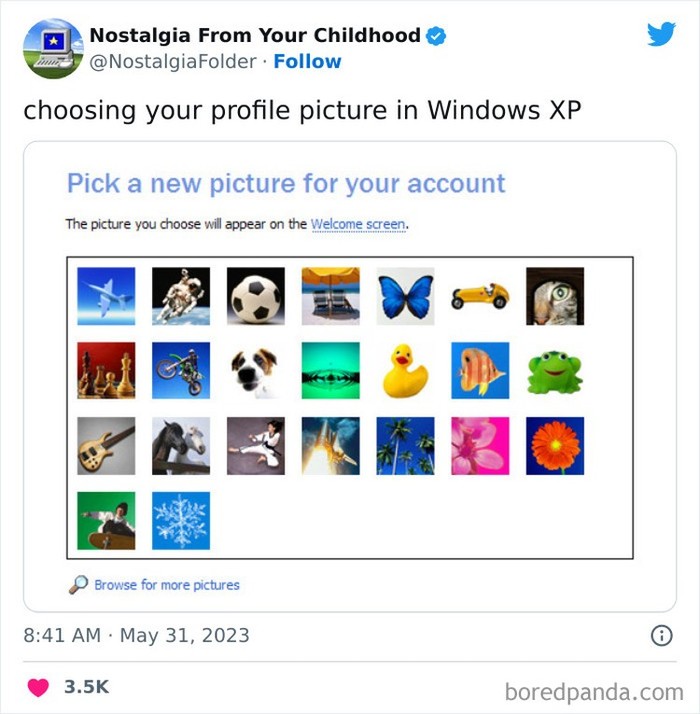The height and width of the screenshot is (714, 700).
Task: Pick the soccer ball picture
Action: tap(255, 296)
